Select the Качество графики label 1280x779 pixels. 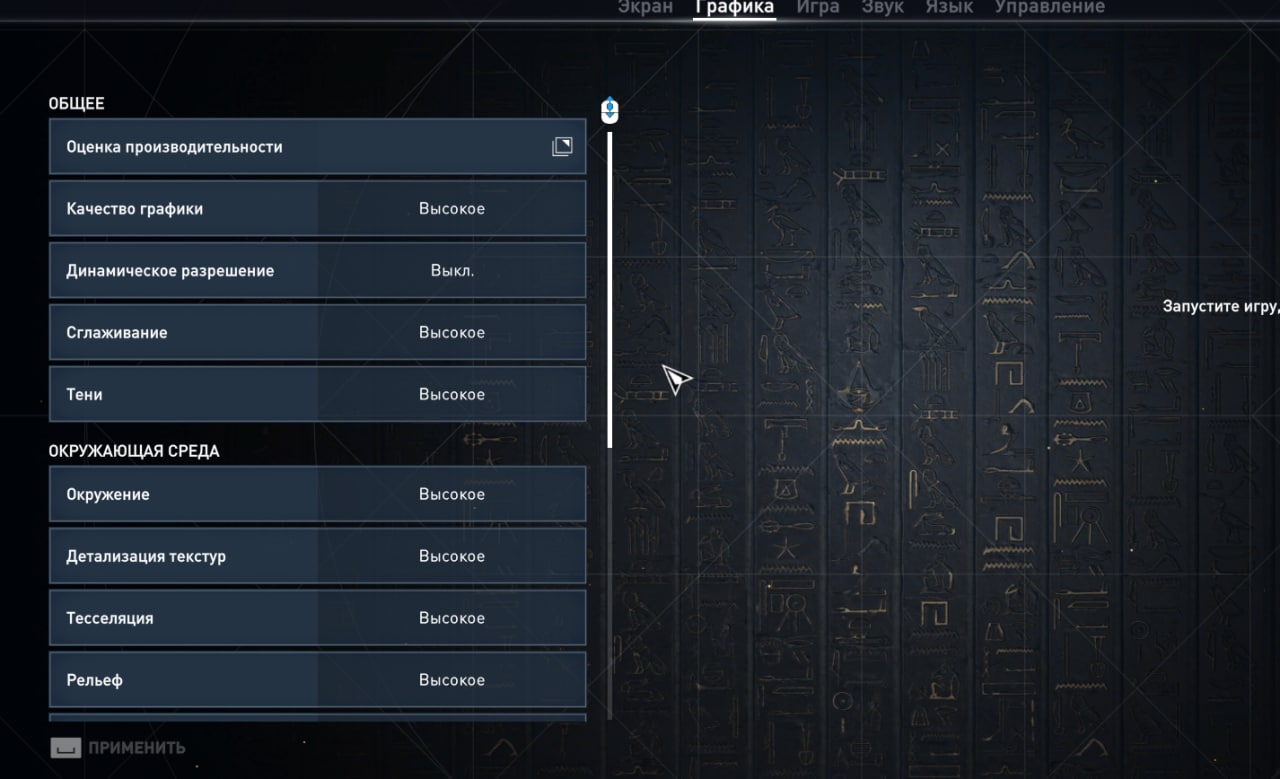point(135,209)
